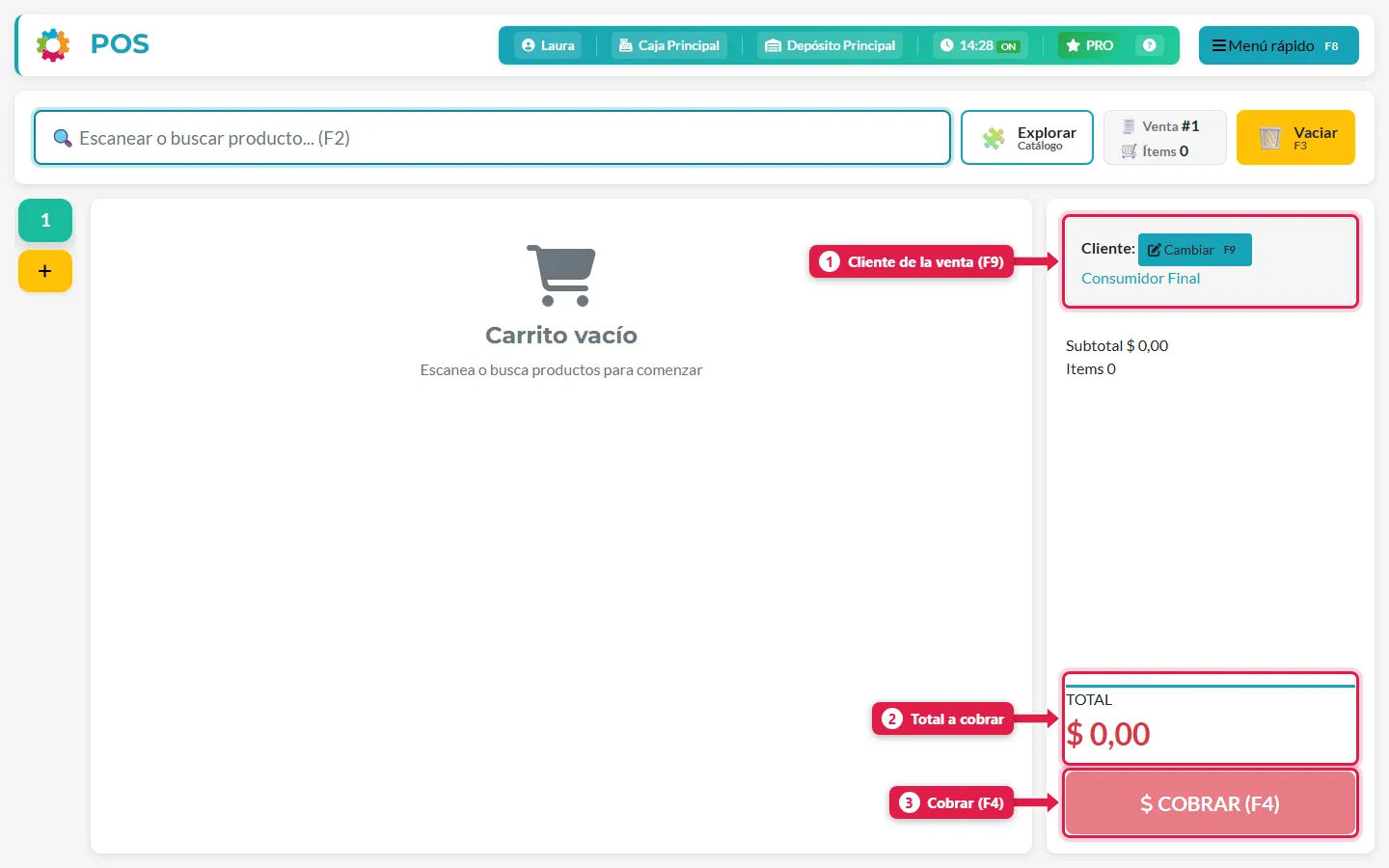Click the Items 0 summary line
This screenshot has height=868, width=1389.
[x=1091, y=369]
